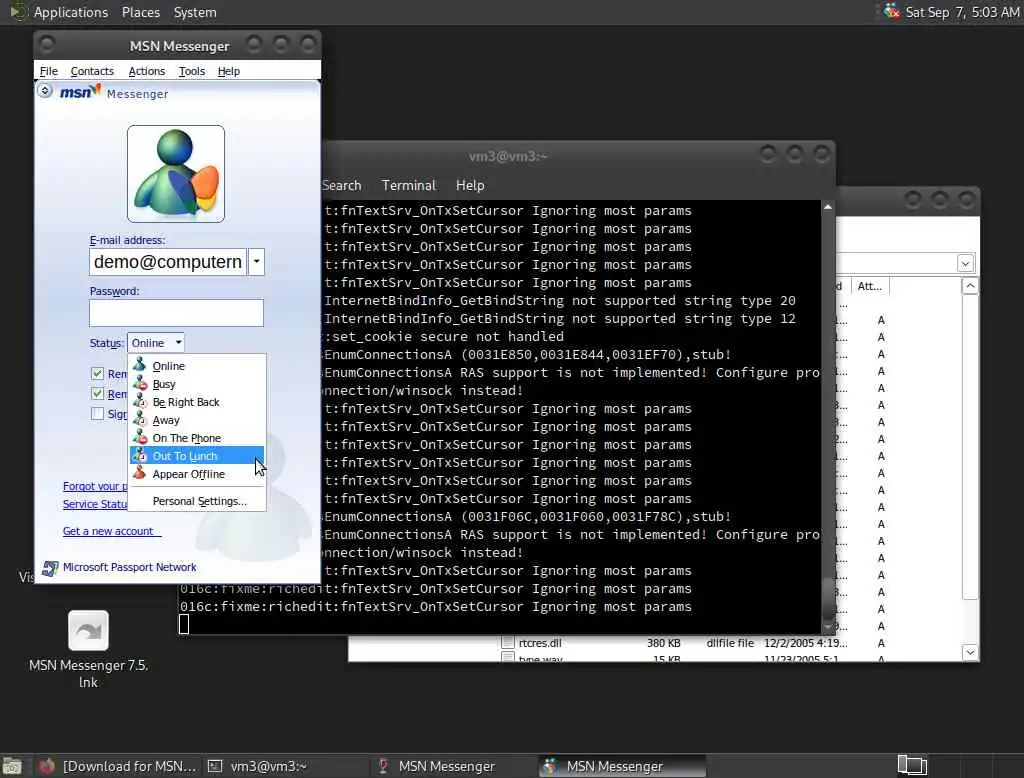
Task: Open the Places menu in top panel
Action: tap(141, 12)
